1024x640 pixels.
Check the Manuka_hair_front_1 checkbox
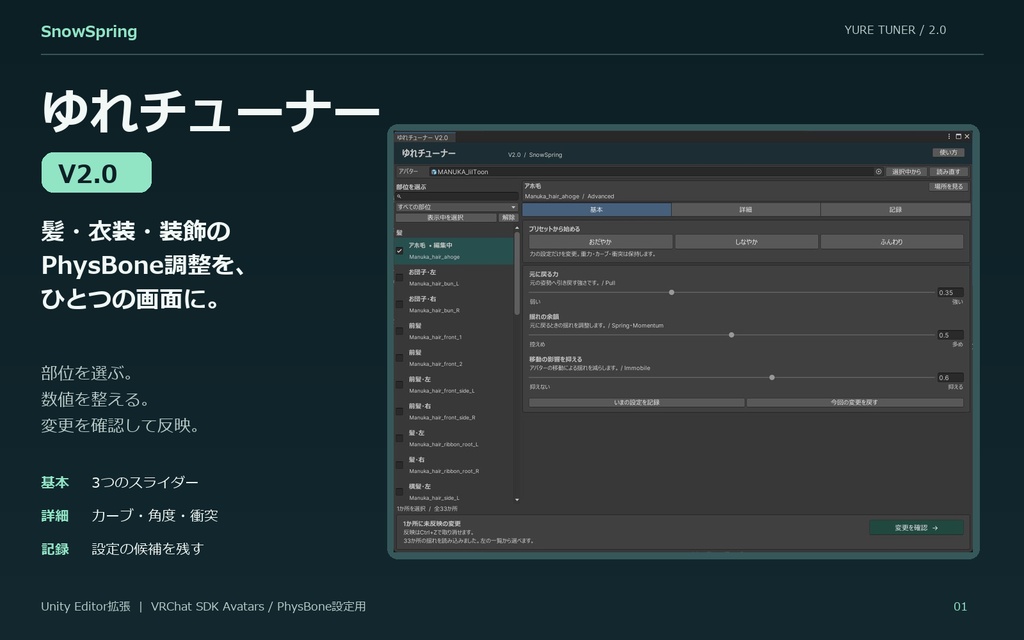pos(400,331)
